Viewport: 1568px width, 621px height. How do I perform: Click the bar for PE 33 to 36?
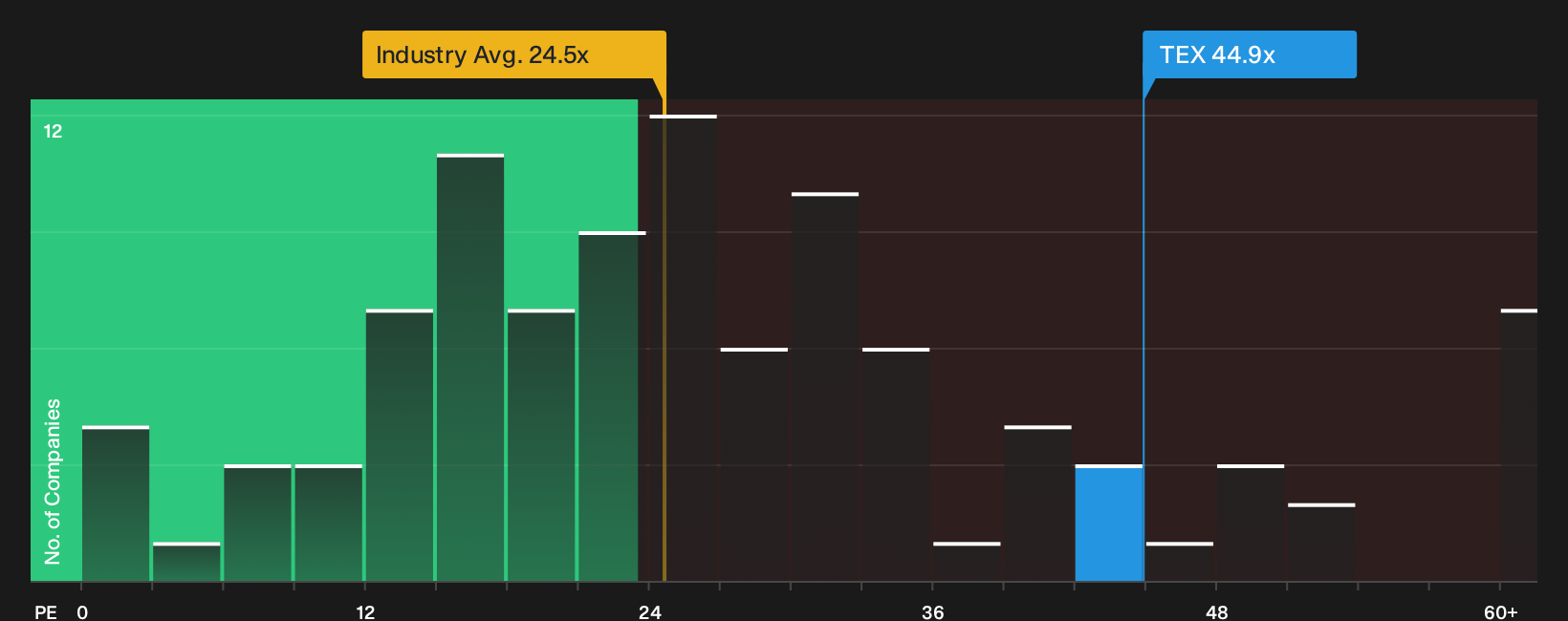click(x=896, y=464)
